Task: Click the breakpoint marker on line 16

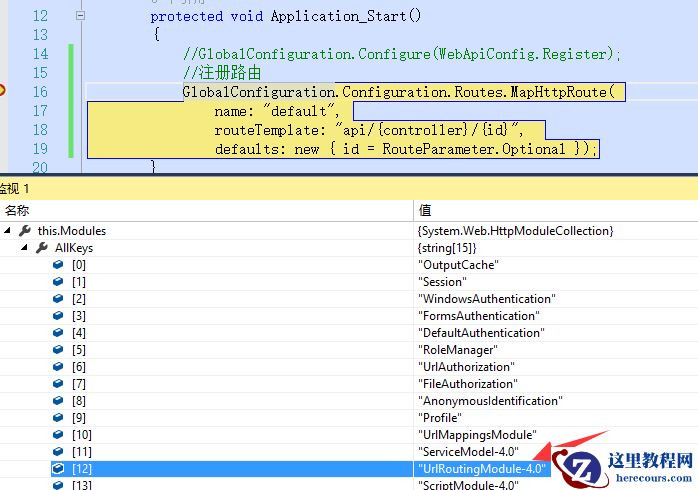Action: [x=2, y=90]
